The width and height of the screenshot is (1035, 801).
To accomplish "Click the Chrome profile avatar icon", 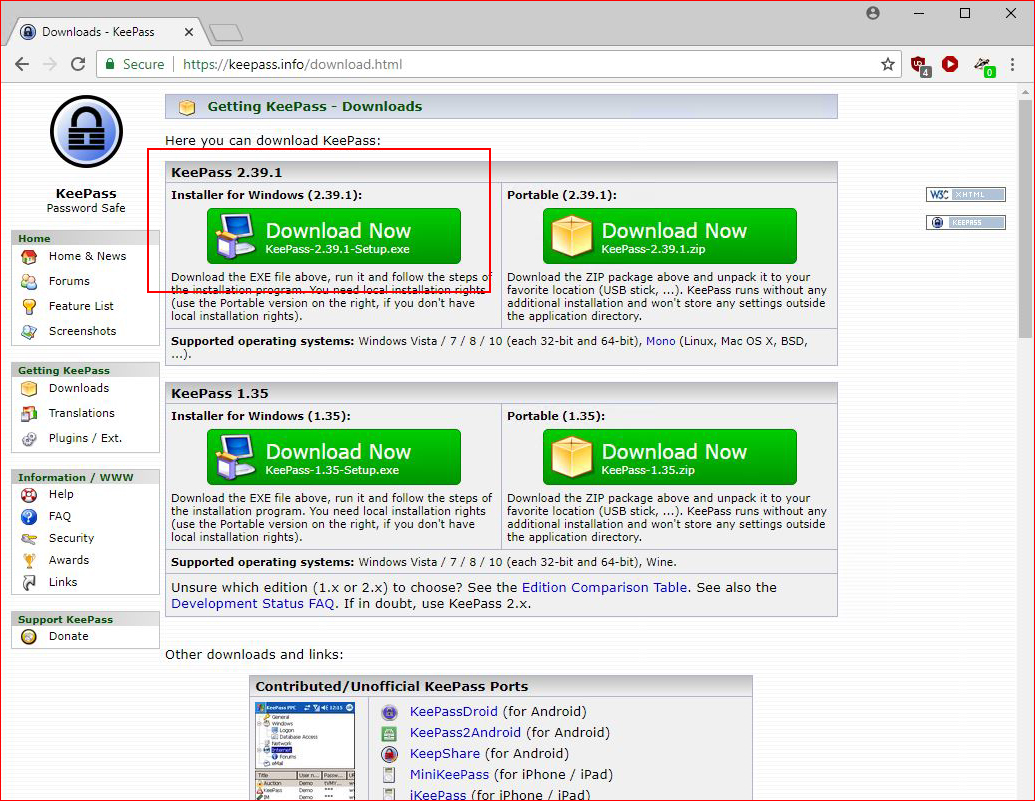I will pos(873,13).
